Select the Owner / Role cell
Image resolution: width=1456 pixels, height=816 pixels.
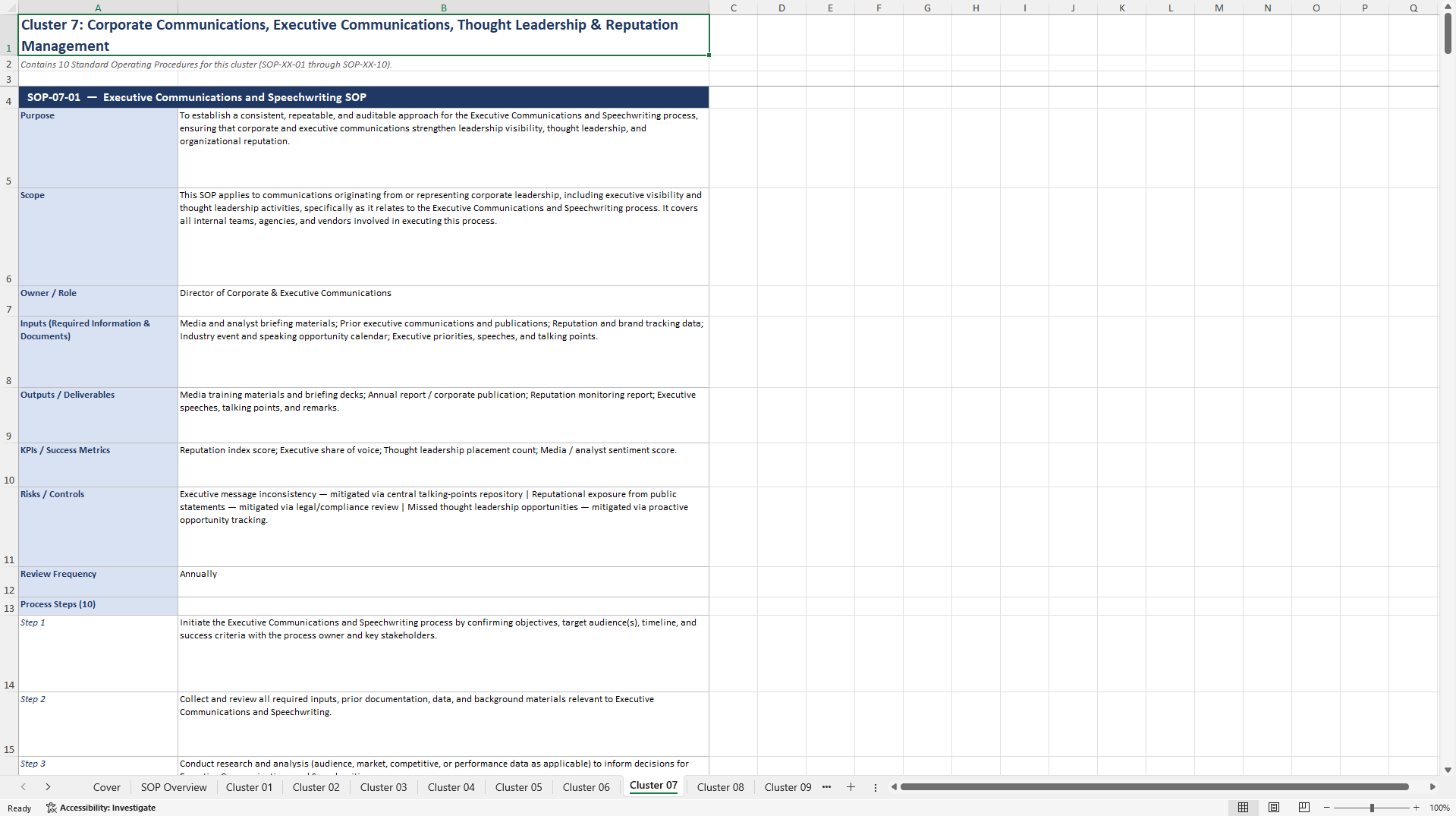[98, 301]
